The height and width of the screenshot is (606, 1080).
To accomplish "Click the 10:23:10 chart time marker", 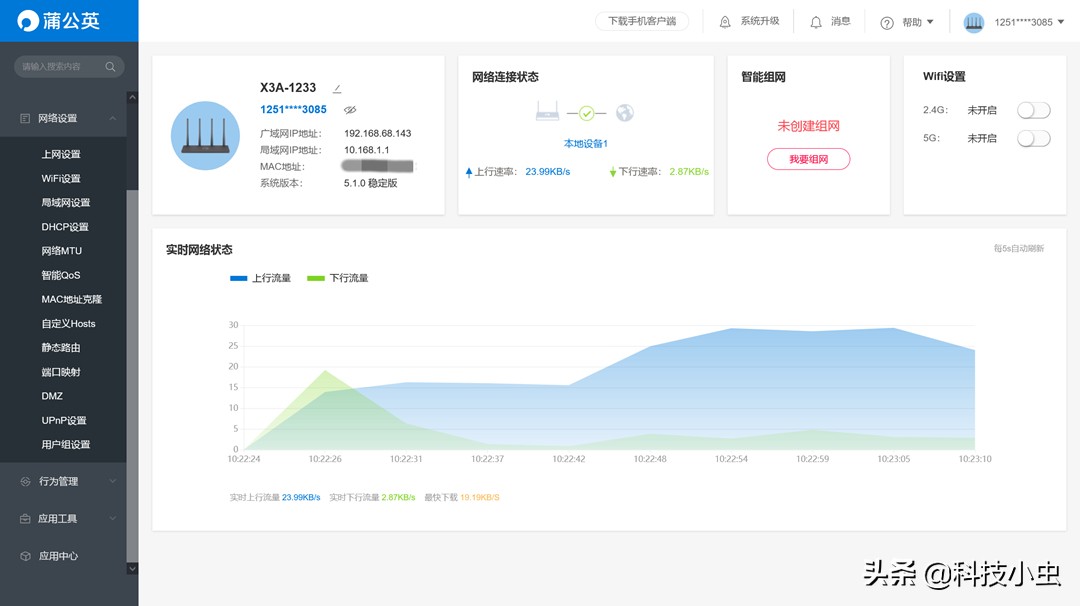I will tap(975, 459).
